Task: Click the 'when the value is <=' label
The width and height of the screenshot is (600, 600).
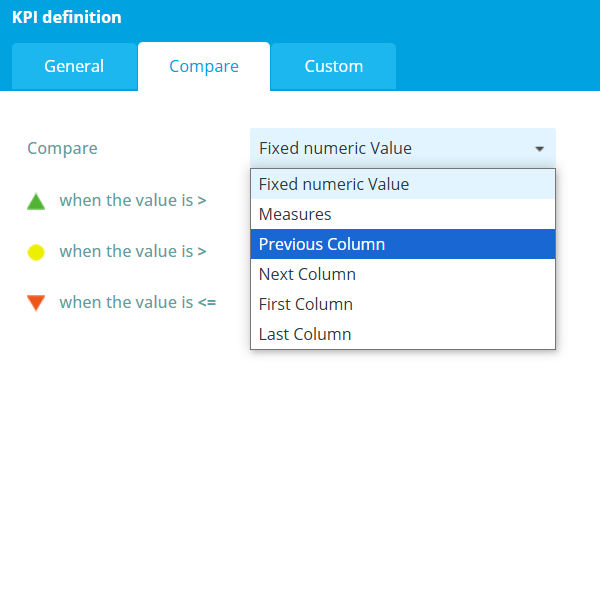Action: coord(138,302)
